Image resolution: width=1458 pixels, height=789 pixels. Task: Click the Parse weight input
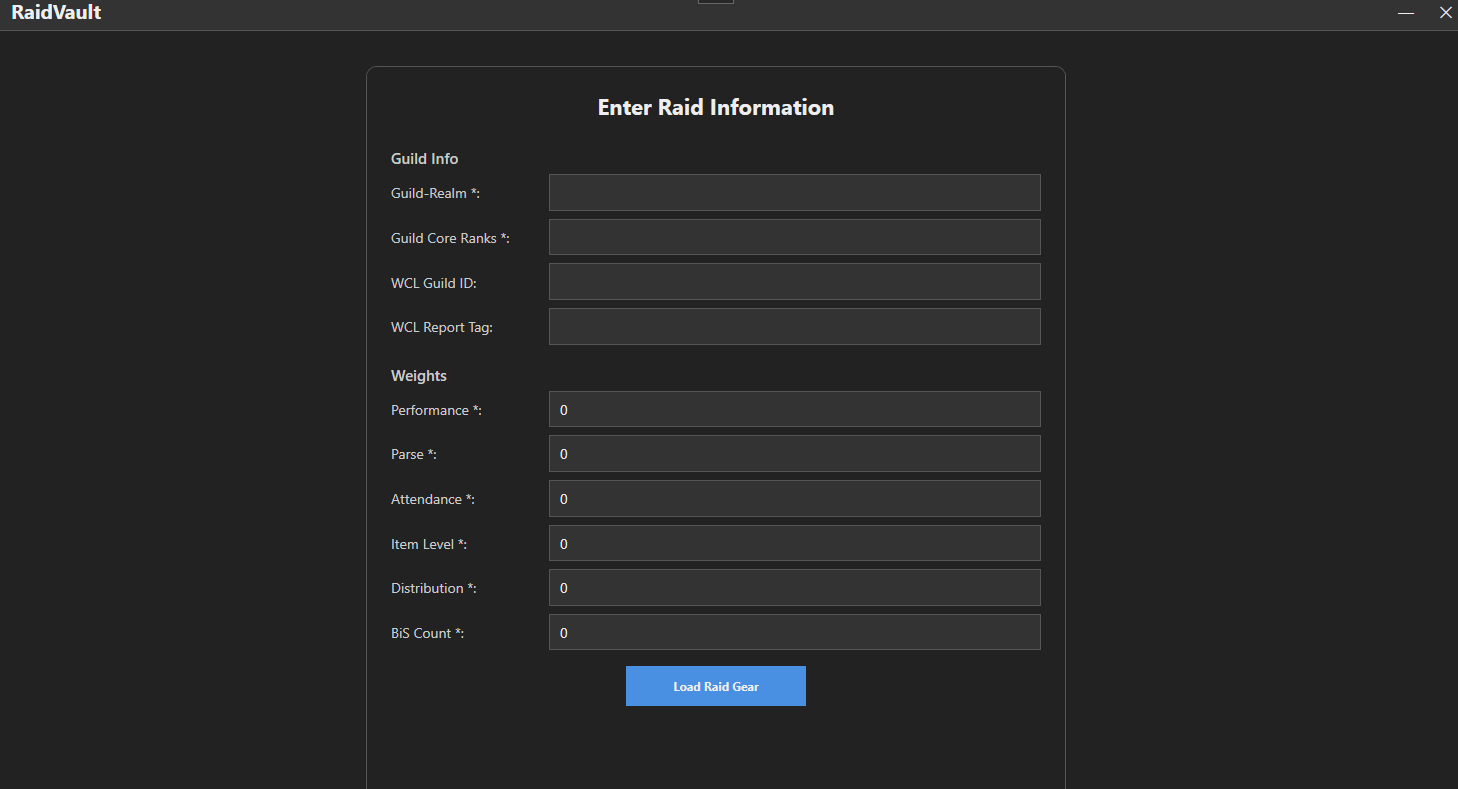[794, 453]
